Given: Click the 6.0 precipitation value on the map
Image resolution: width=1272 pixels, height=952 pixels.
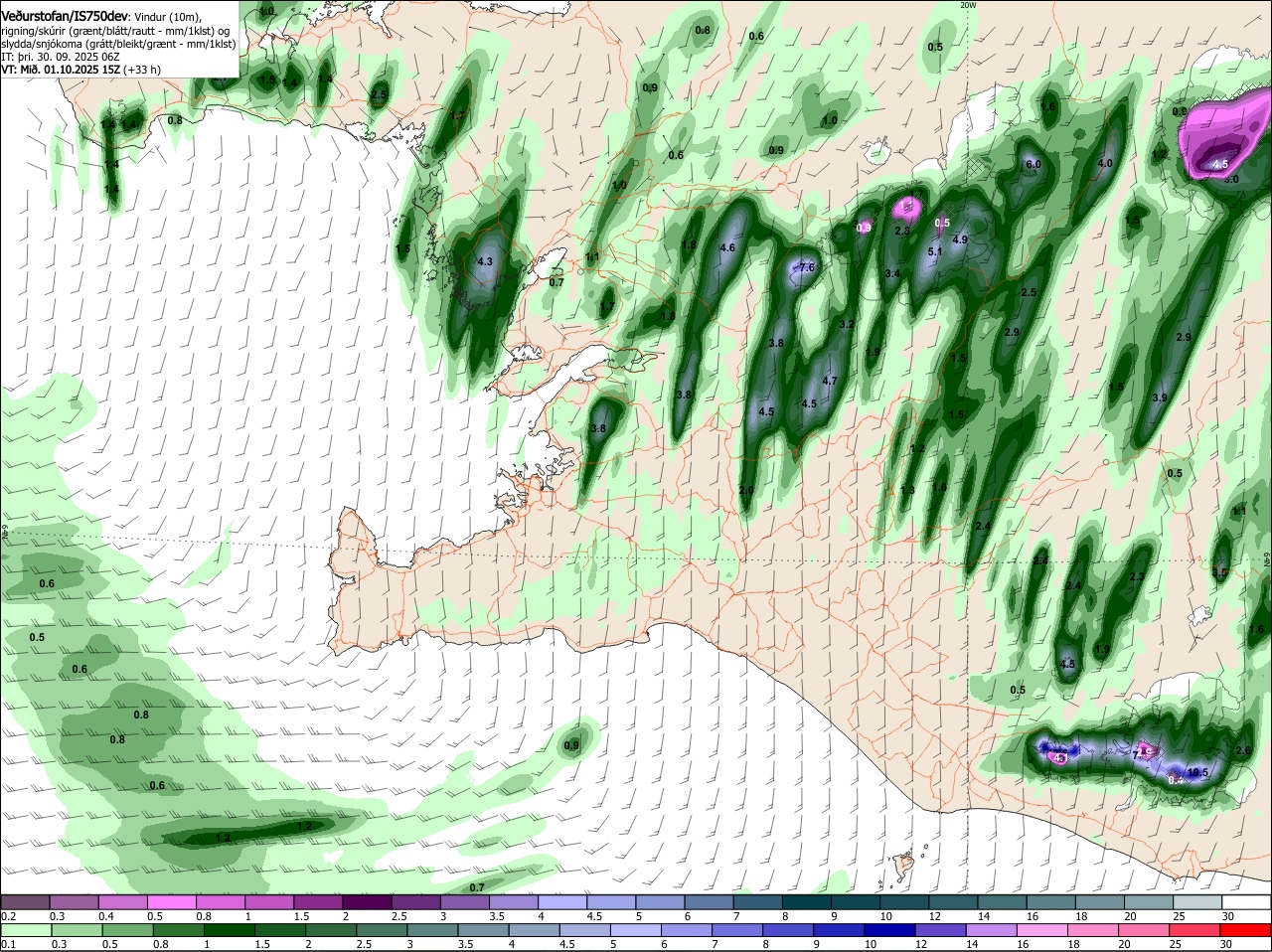Looking at the screenshot, I should pos(1033,164).
